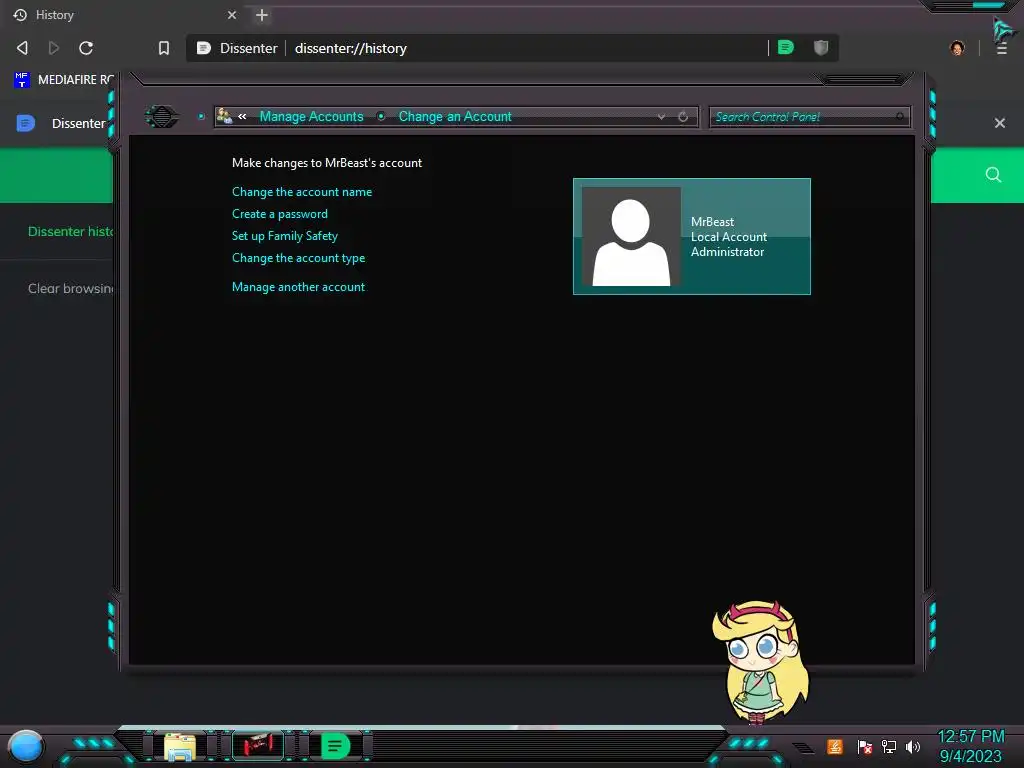Switch to Dissenter browser from taskbar
The width and height of the screenshot is (1024, 768).
tap(335, 746)
